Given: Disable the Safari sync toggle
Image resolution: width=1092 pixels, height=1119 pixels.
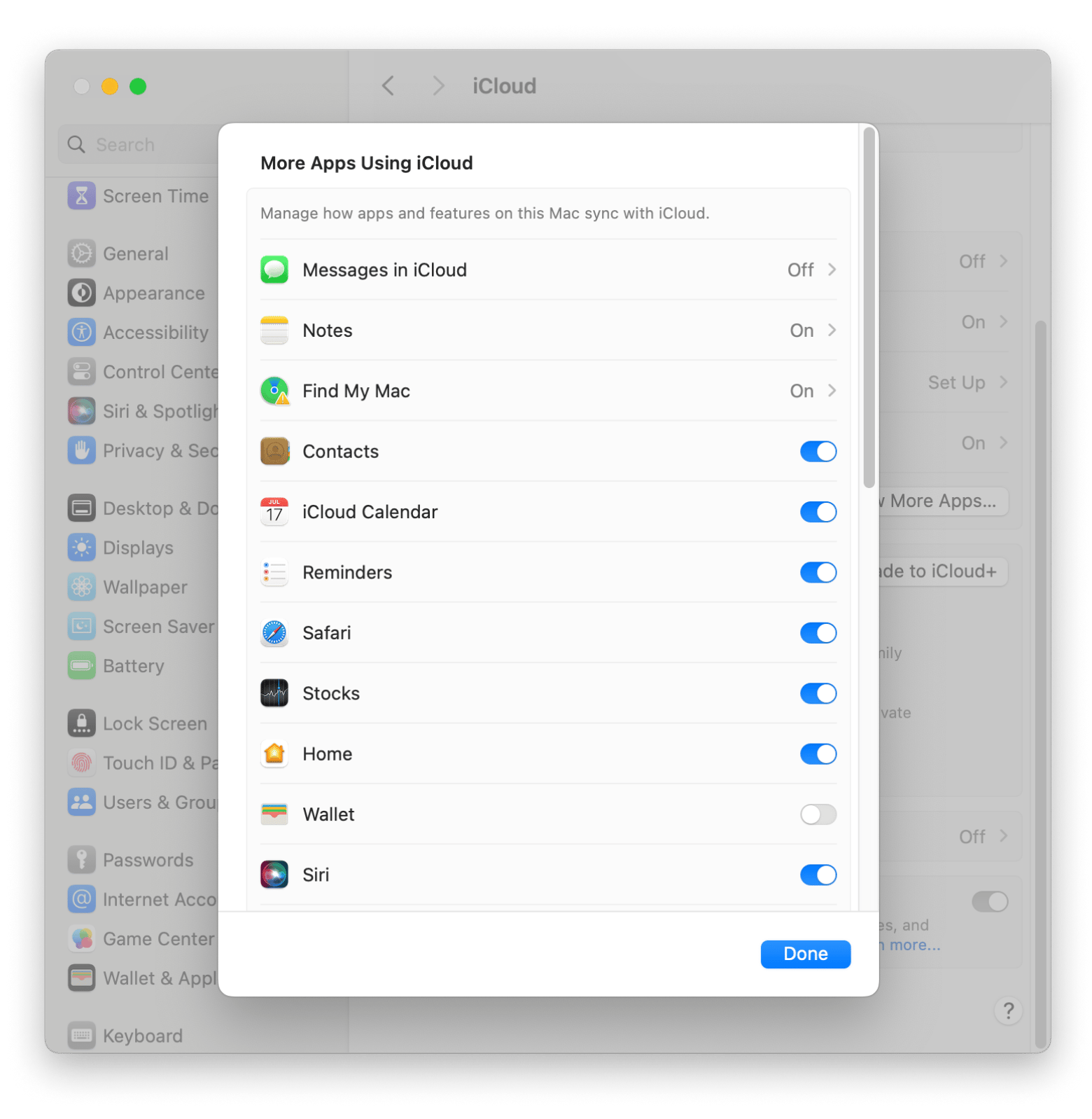Looking at the screenshot, I should point(818,633).
